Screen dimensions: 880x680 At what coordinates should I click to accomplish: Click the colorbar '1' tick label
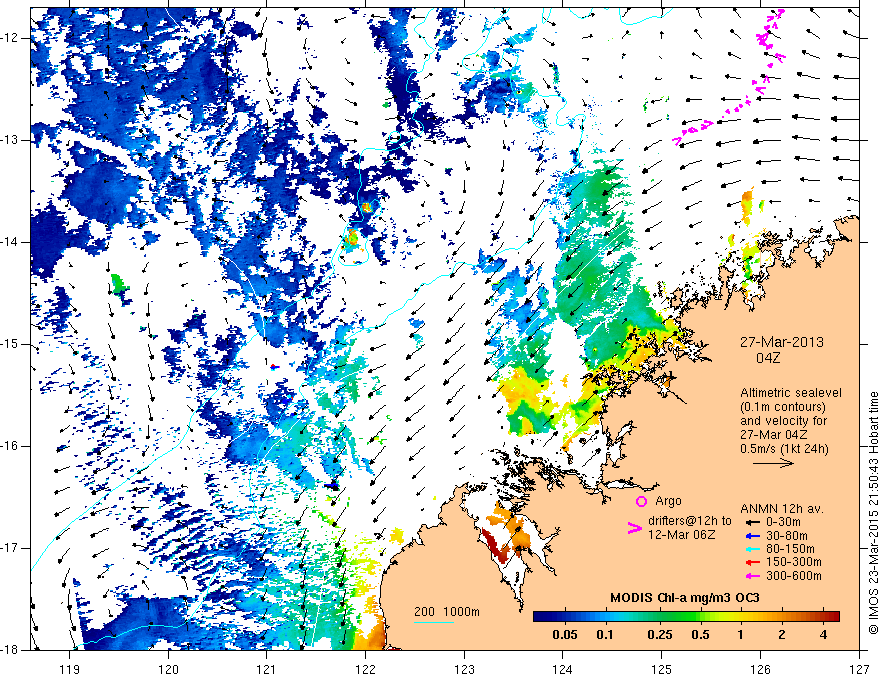[741, 635]
